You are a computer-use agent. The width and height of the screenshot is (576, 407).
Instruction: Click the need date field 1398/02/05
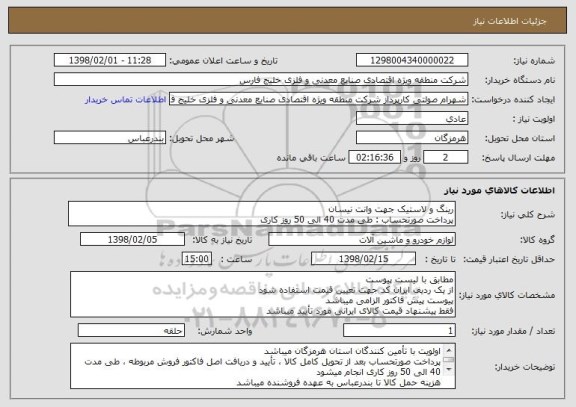tap(132, 239)
